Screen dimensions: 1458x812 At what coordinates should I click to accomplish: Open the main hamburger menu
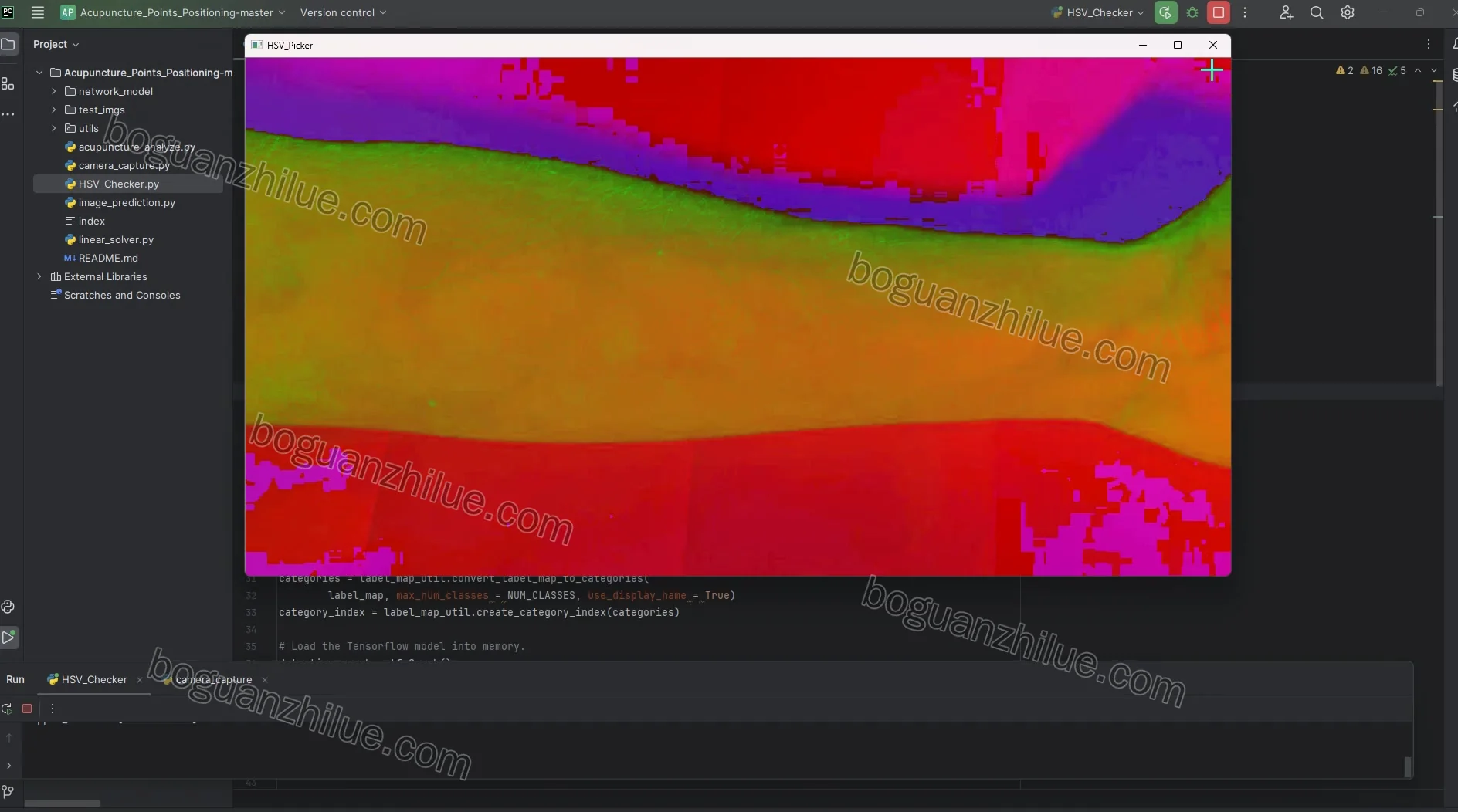point(37,12)
